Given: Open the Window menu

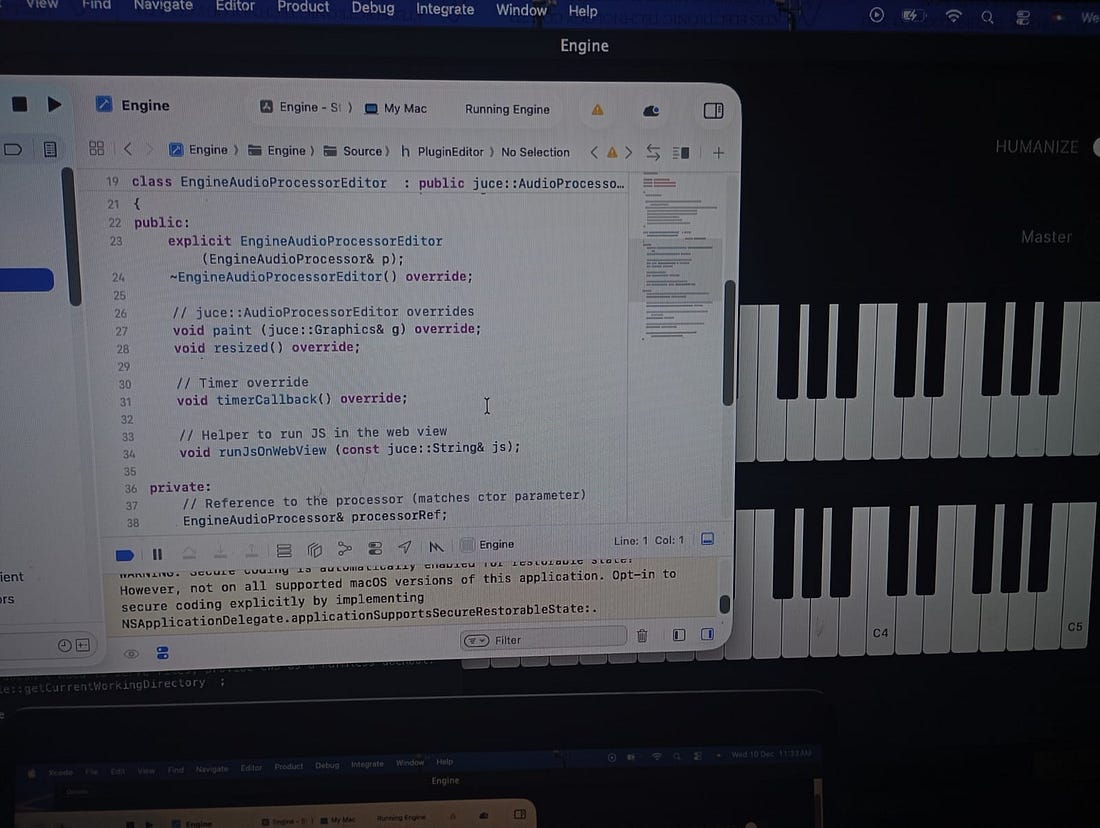Looking at the screenshot, I should click(x=521, y=10).
